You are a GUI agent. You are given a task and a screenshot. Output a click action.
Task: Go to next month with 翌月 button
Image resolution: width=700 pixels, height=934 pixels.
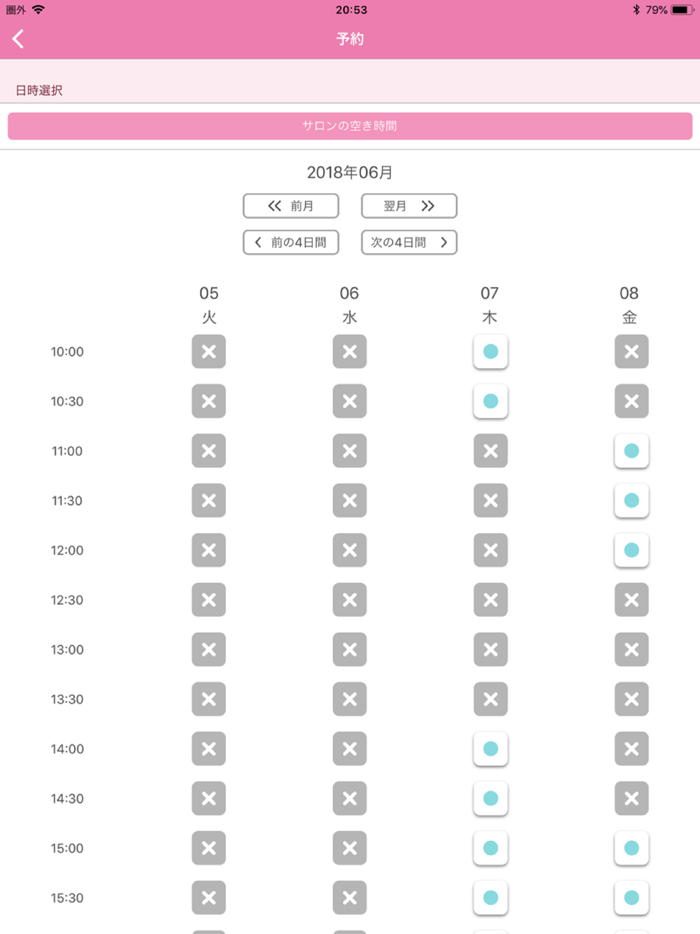coord(409,206)
